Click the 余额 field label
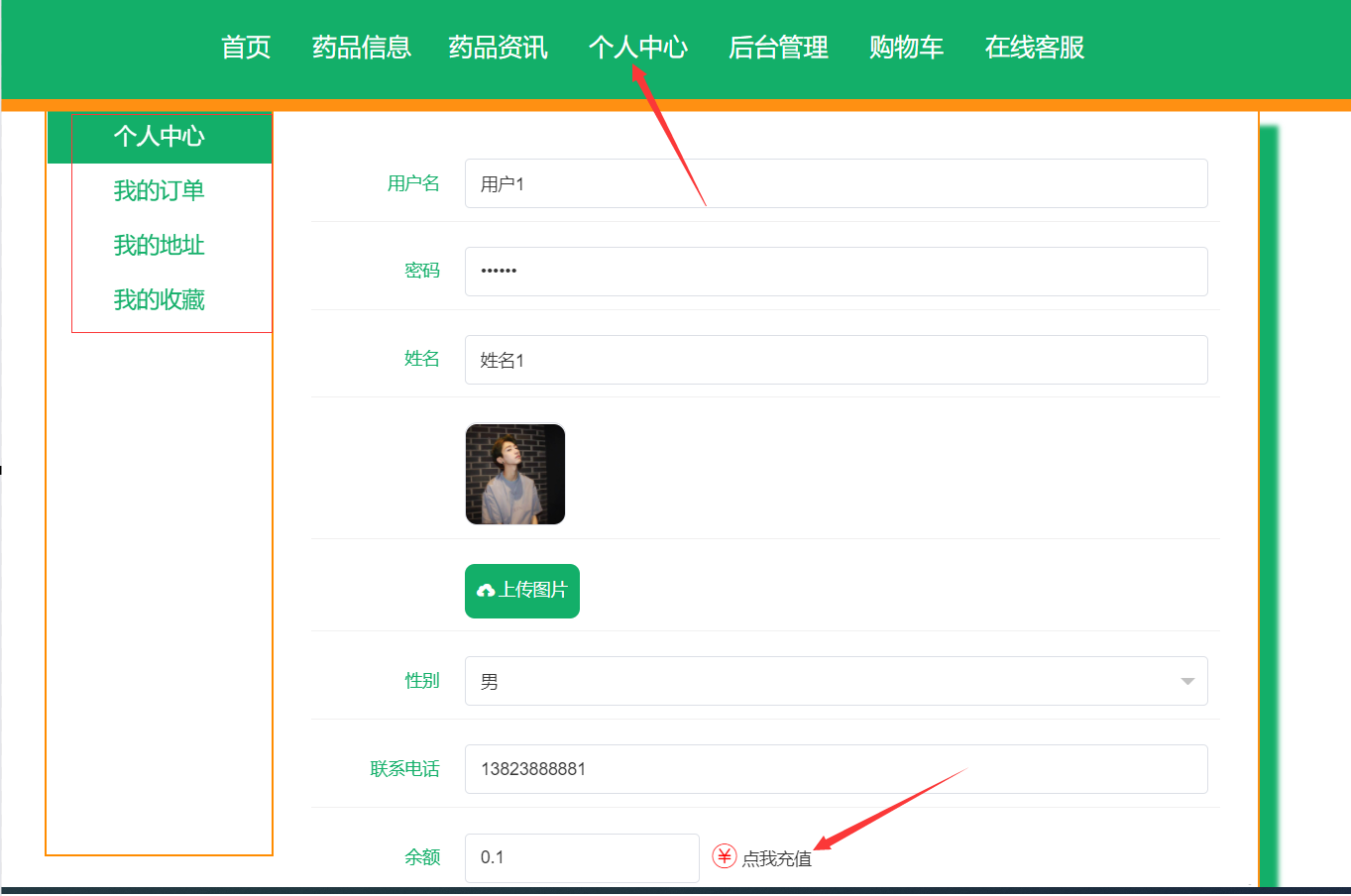 tap(422, 857)
